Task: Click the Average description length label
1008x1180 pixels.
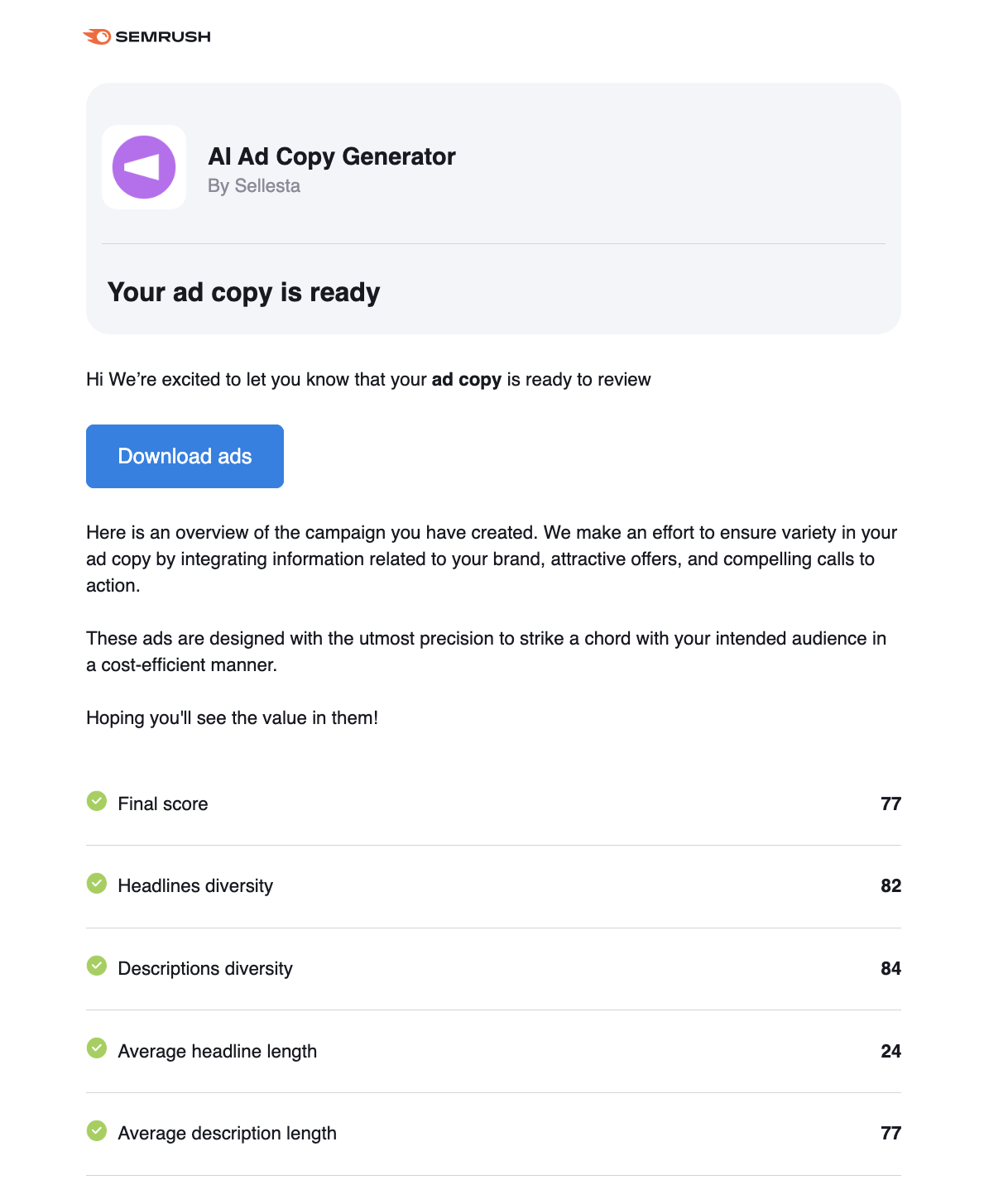Action: tap(227, 1134)
